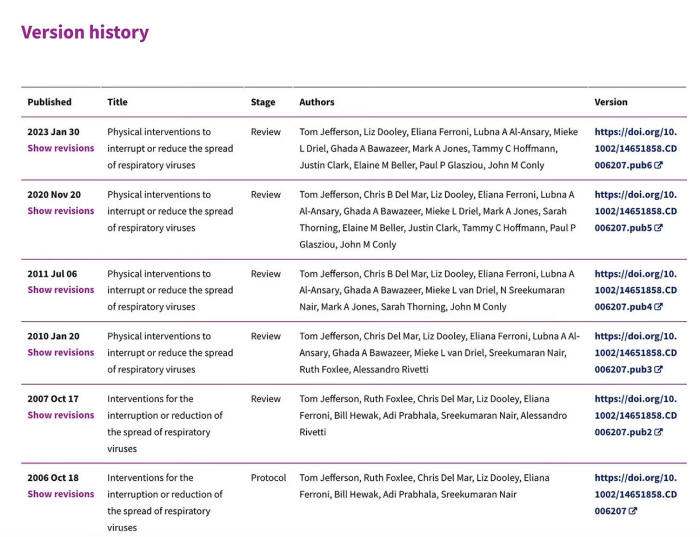Click external link icon beside pub5 DOI

point(658,228)
